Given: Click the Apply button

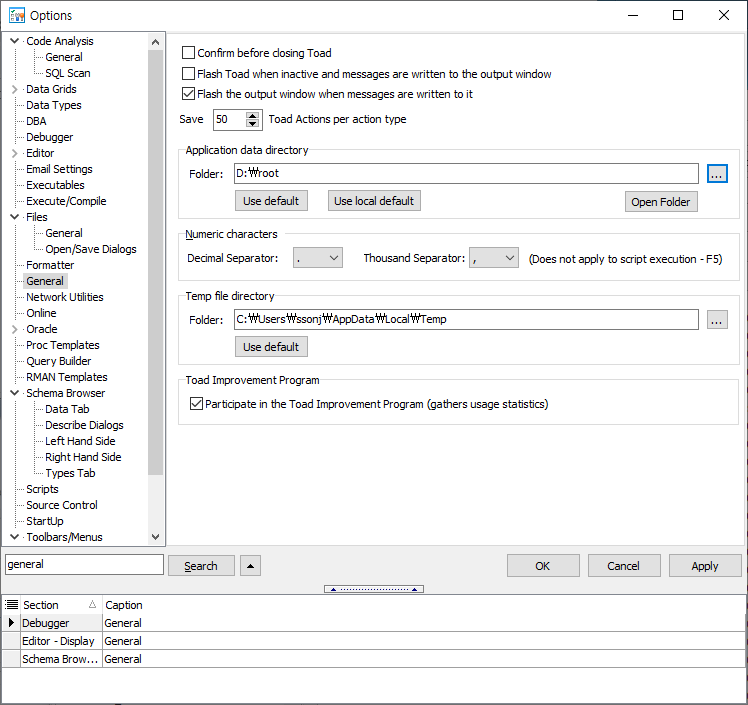Looking at the screenshot, I should coord(705,566).
